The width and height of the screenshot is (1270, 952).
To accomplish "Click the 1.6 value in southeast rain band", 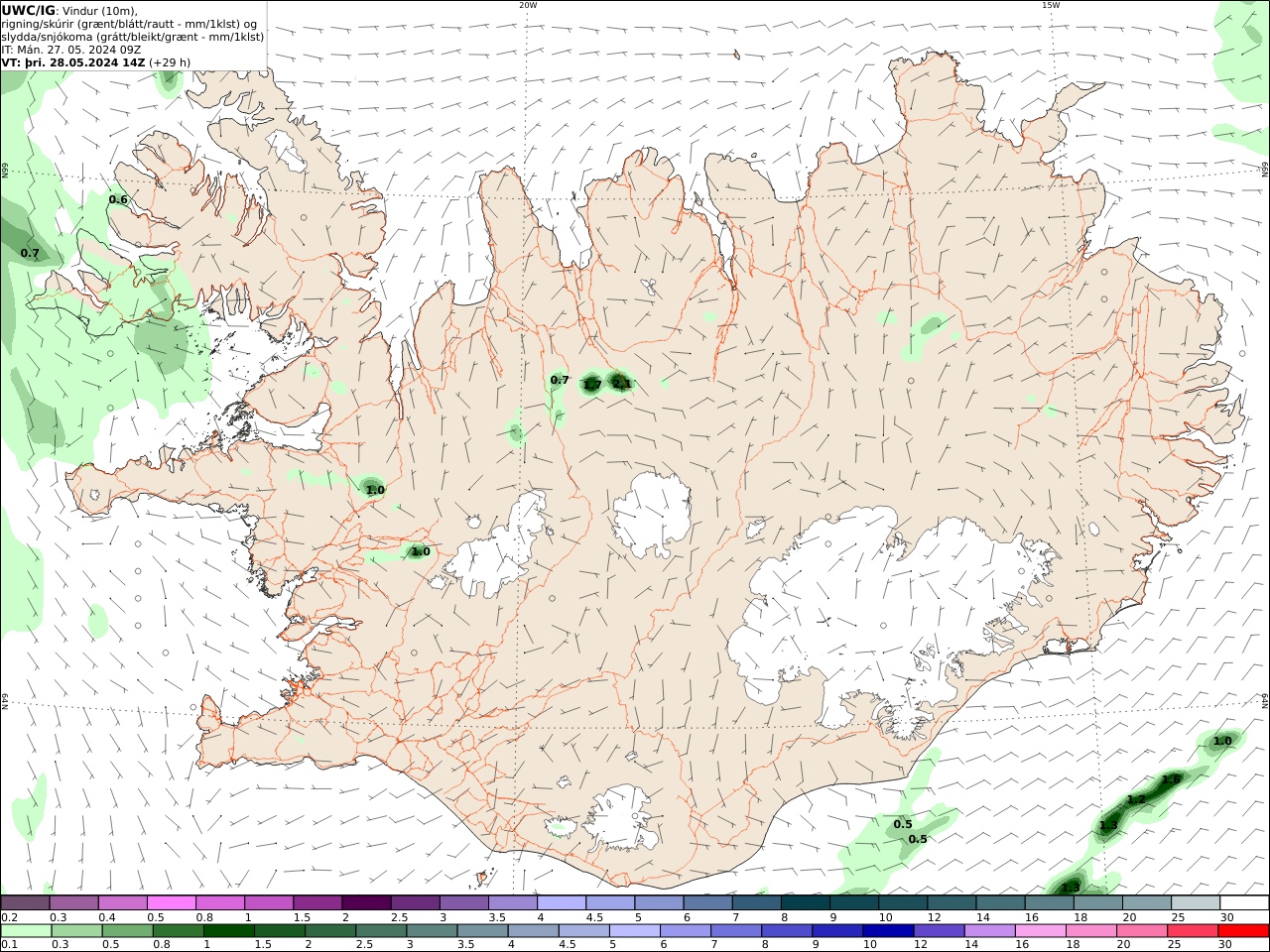I will point(1172,779).
